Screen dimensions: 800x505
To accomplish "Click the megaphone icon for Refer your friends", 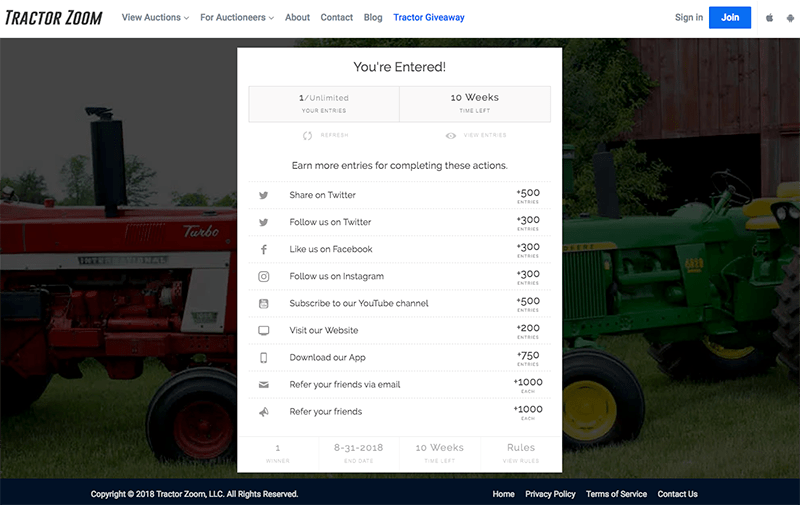I will 263,412.
